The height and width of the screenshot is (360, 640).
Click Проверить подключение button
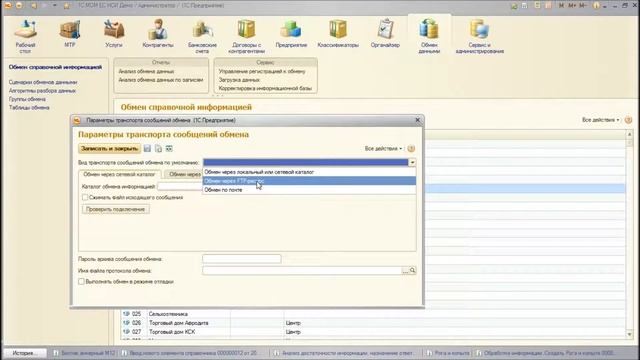[x=116, y=209]
